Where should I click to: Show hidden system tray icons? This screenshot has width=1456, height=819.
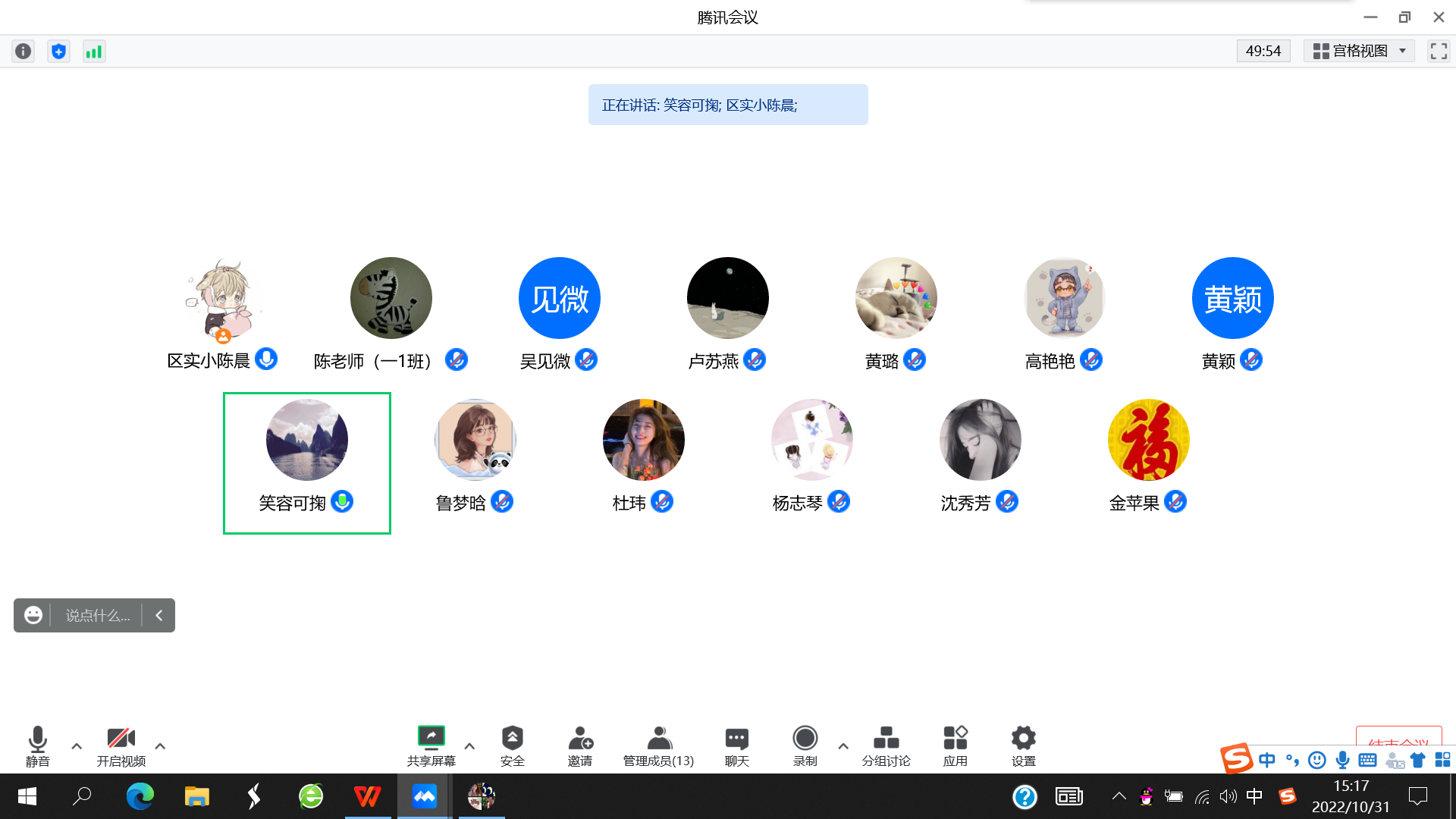coord(1119,796)
